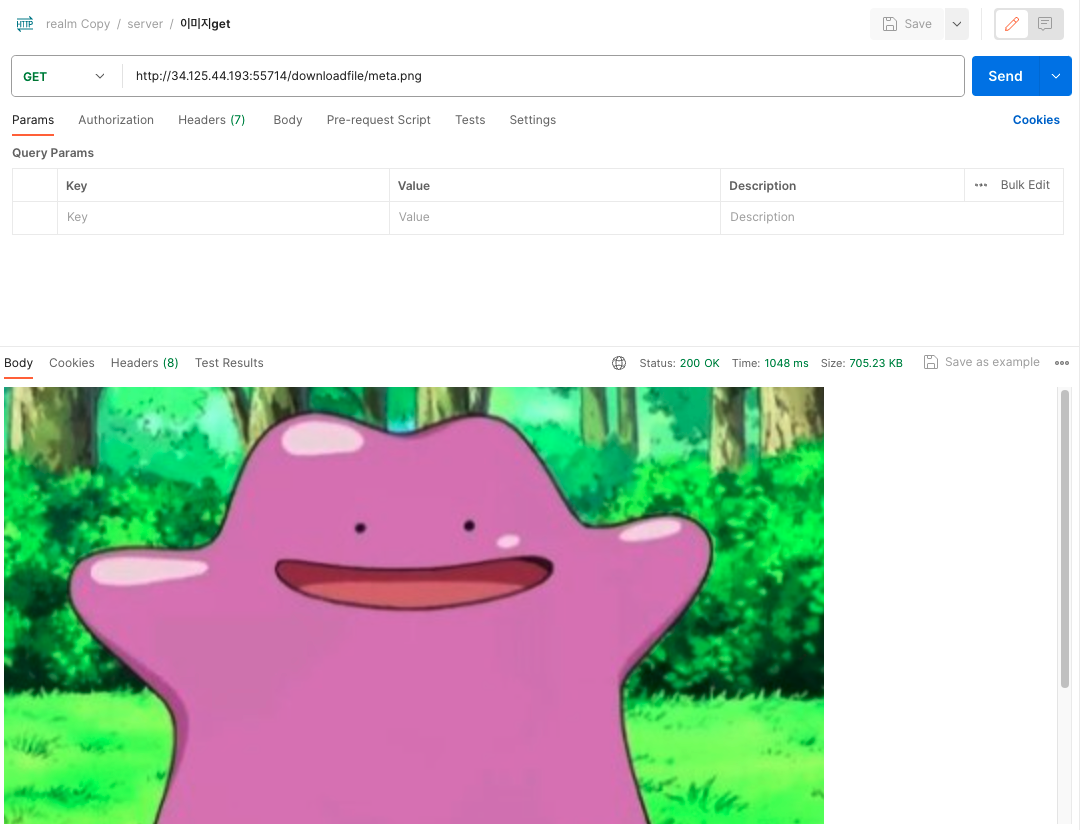Go to Pre-request Script tab
The width and height of the screenshot is (1086, 830).
click(x=378, y=120)
